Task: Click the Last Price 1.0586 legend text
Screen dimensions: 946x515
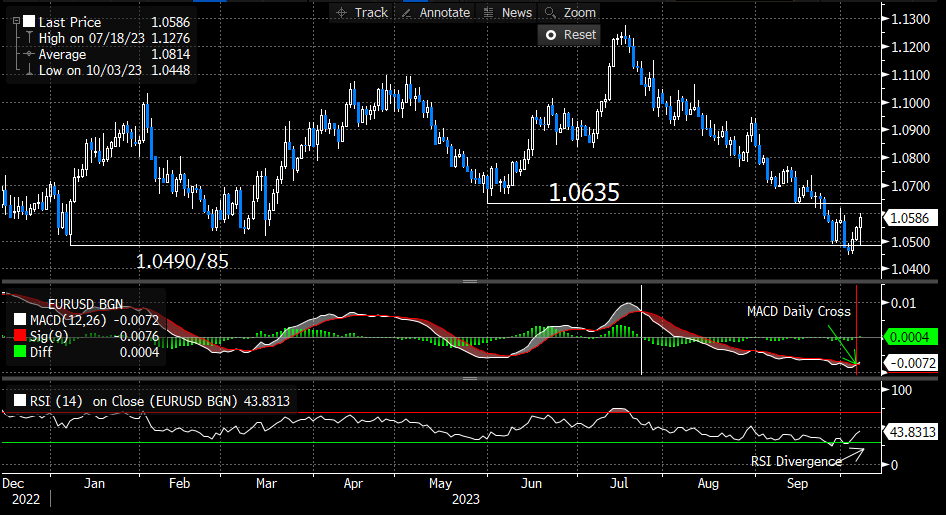Action: (114, 22)
